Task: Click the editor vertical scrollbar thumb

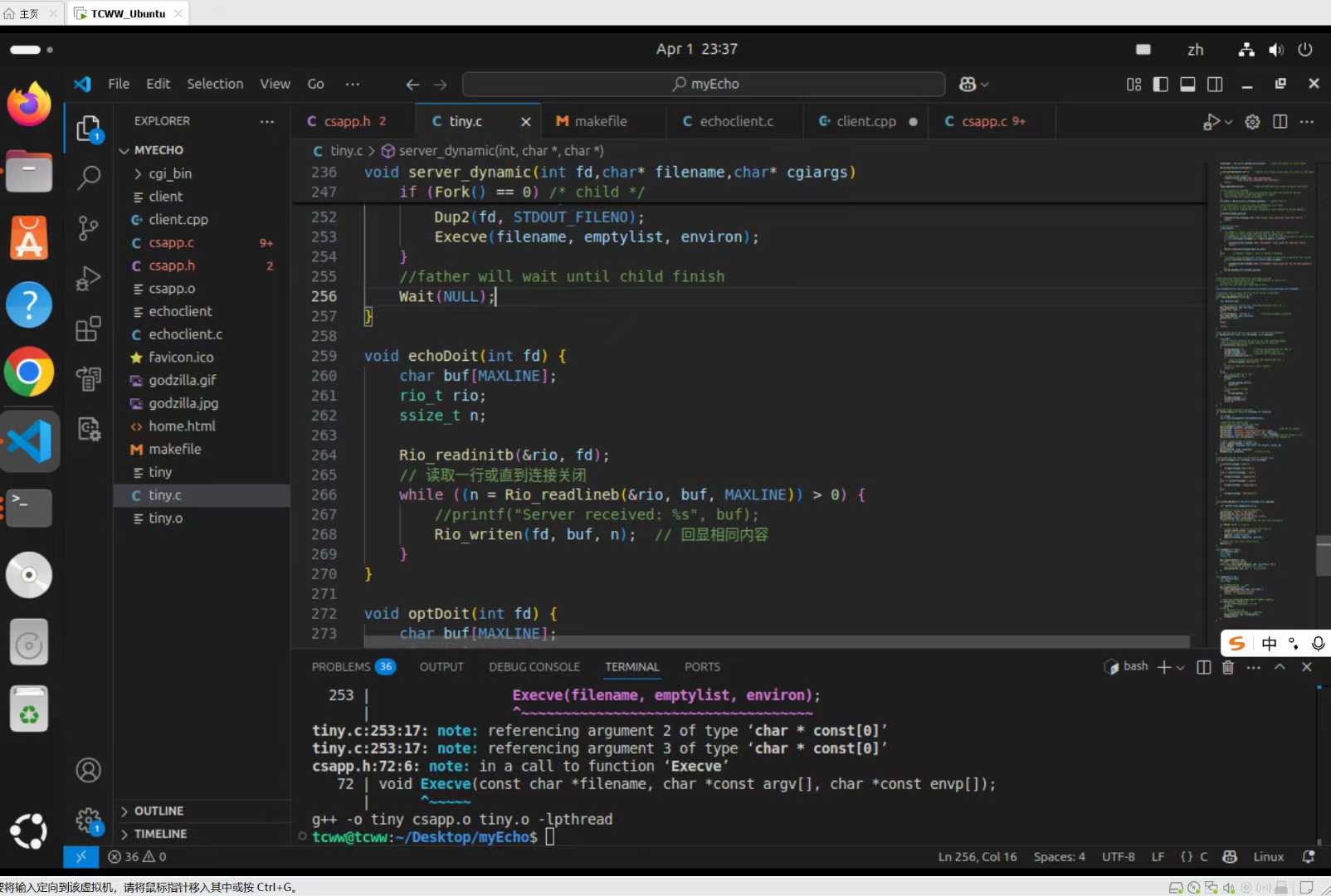Action: [1323, 556]
